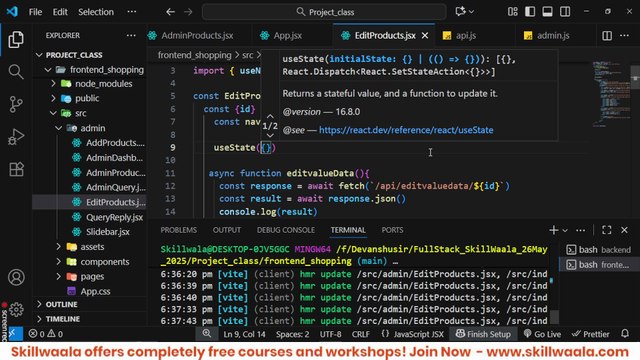Click the zoom magnifier in status bar
Image resolution: width=640 pixels, height=360 pixels.
click(207, 333)
